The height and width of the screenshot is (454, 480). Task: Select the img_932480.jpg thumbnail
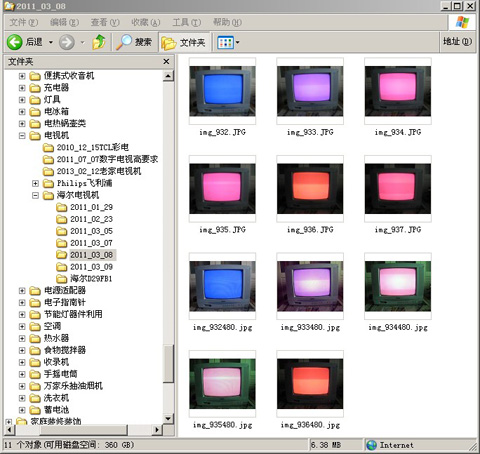point(222,286)
